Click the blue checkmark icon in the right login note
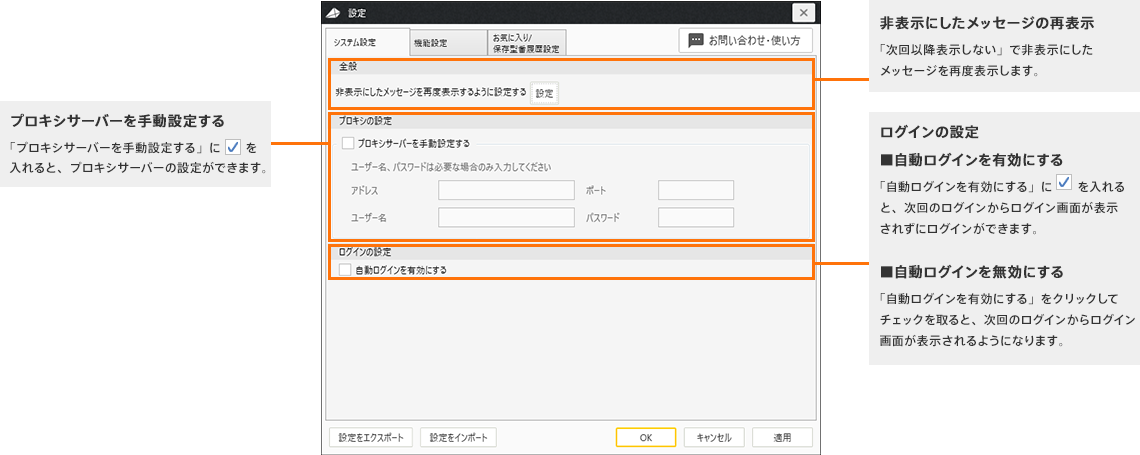The image size is (1140, 455). click(x=1064, y=184)
